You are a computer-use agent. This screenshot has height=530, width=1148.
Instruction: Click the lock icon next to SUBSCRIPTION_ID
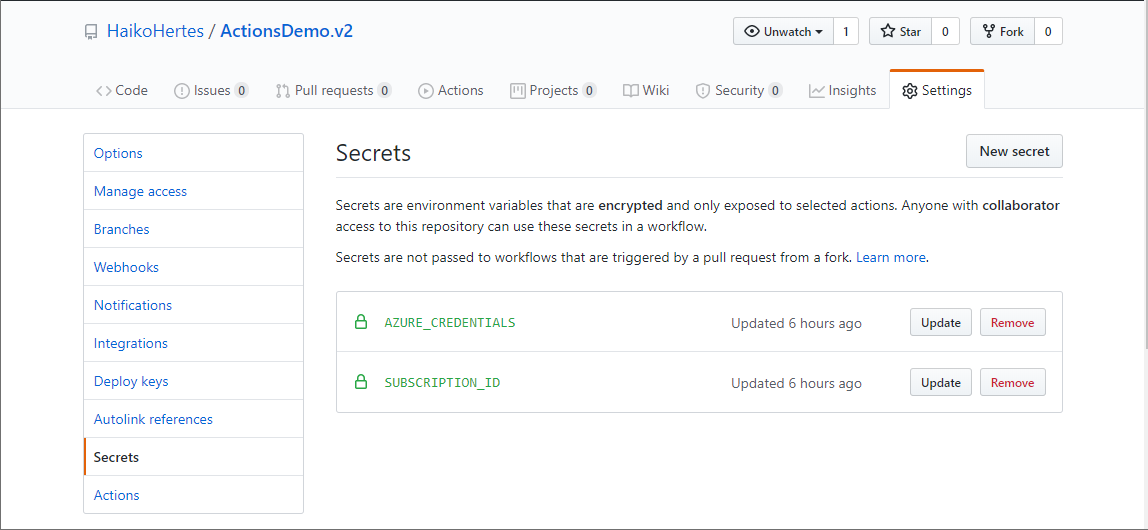point(361,382)
